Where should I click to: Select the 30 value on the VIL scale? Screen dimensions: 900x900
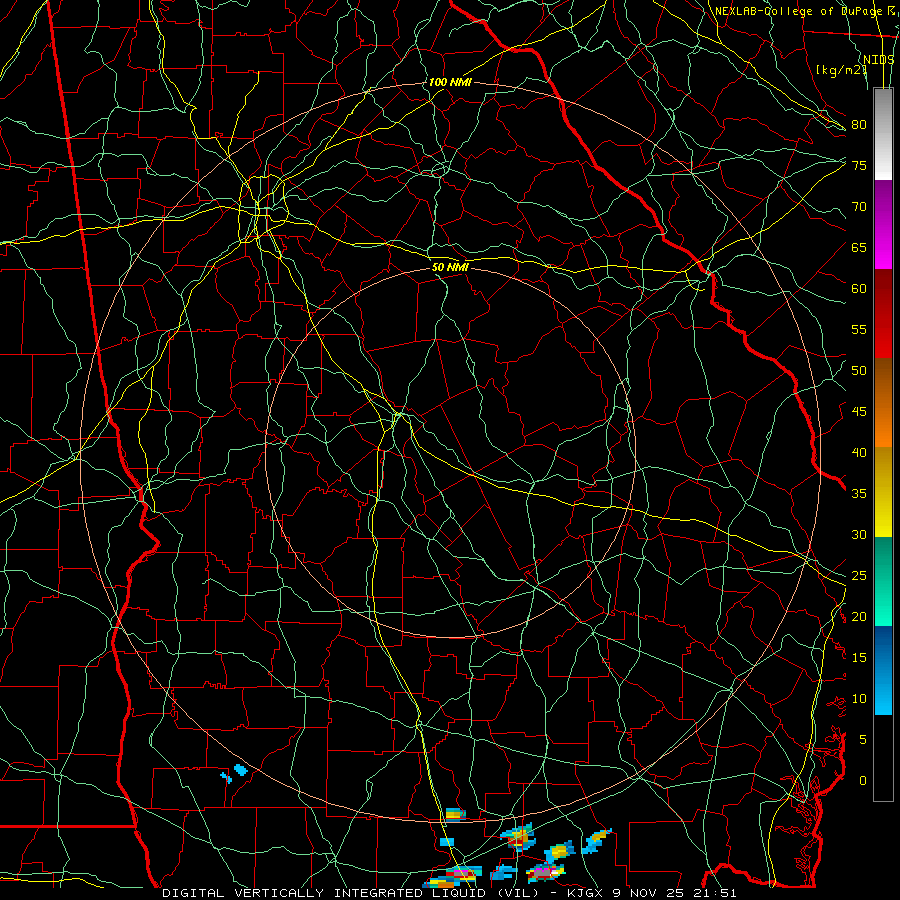pos(859,534)
